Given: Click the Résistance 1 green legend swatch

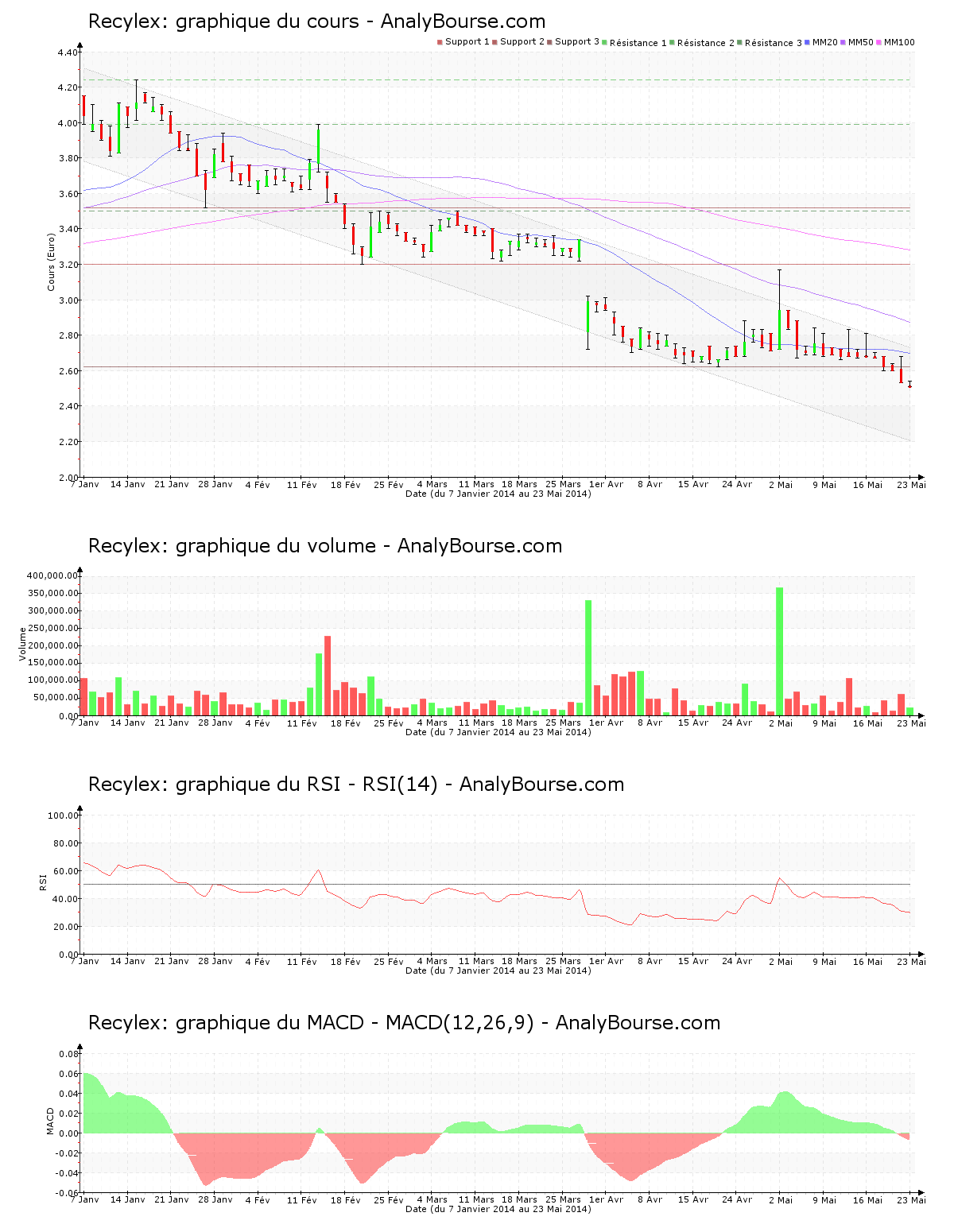Looking at the screenshot, I should [605, 42].
